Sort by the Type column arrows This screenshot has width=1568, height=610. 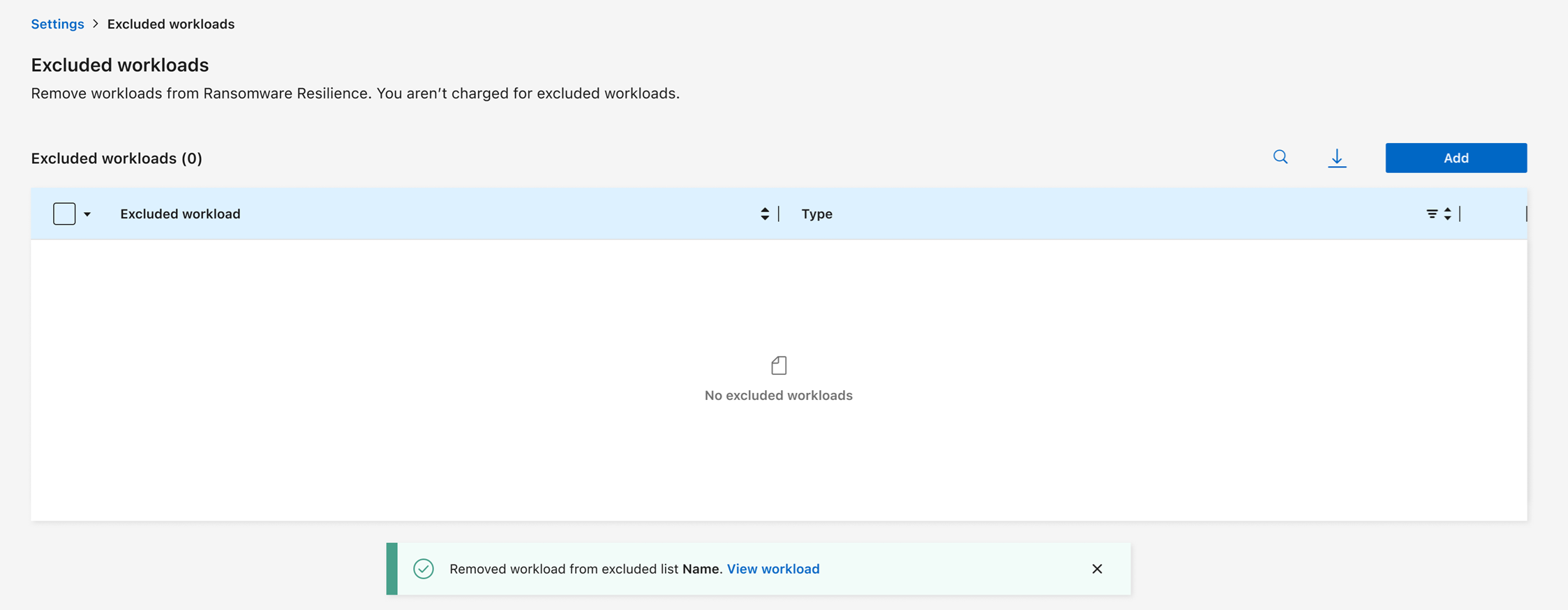coord(1448,214)
